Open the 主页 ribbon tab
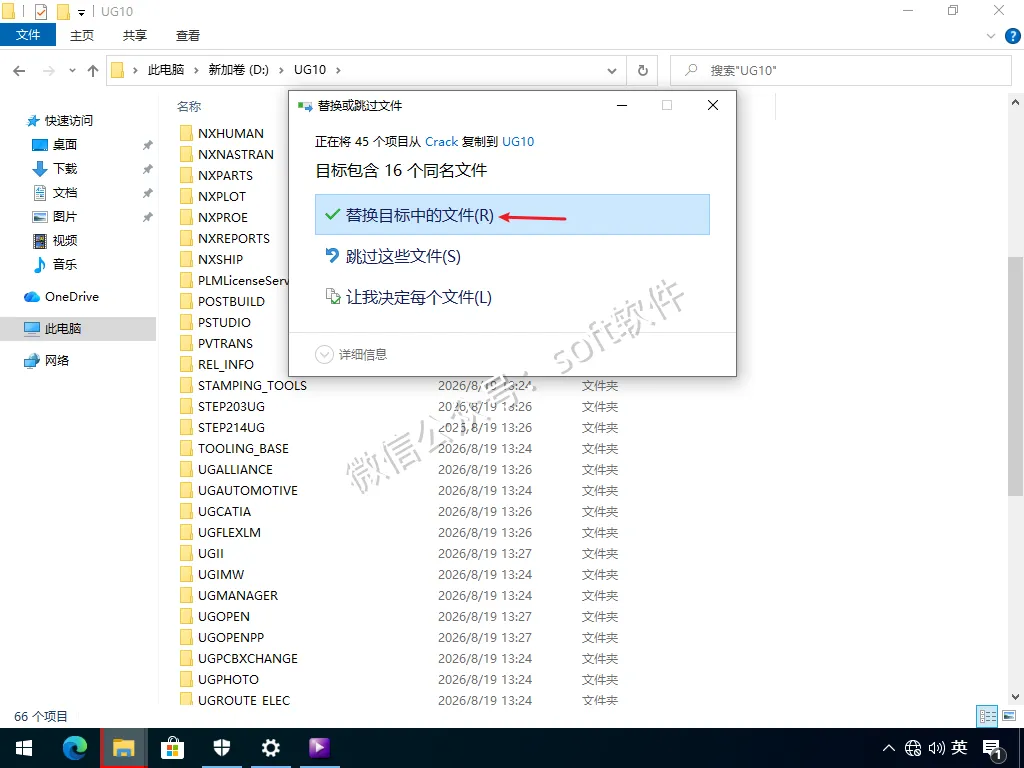 point(82,35)
